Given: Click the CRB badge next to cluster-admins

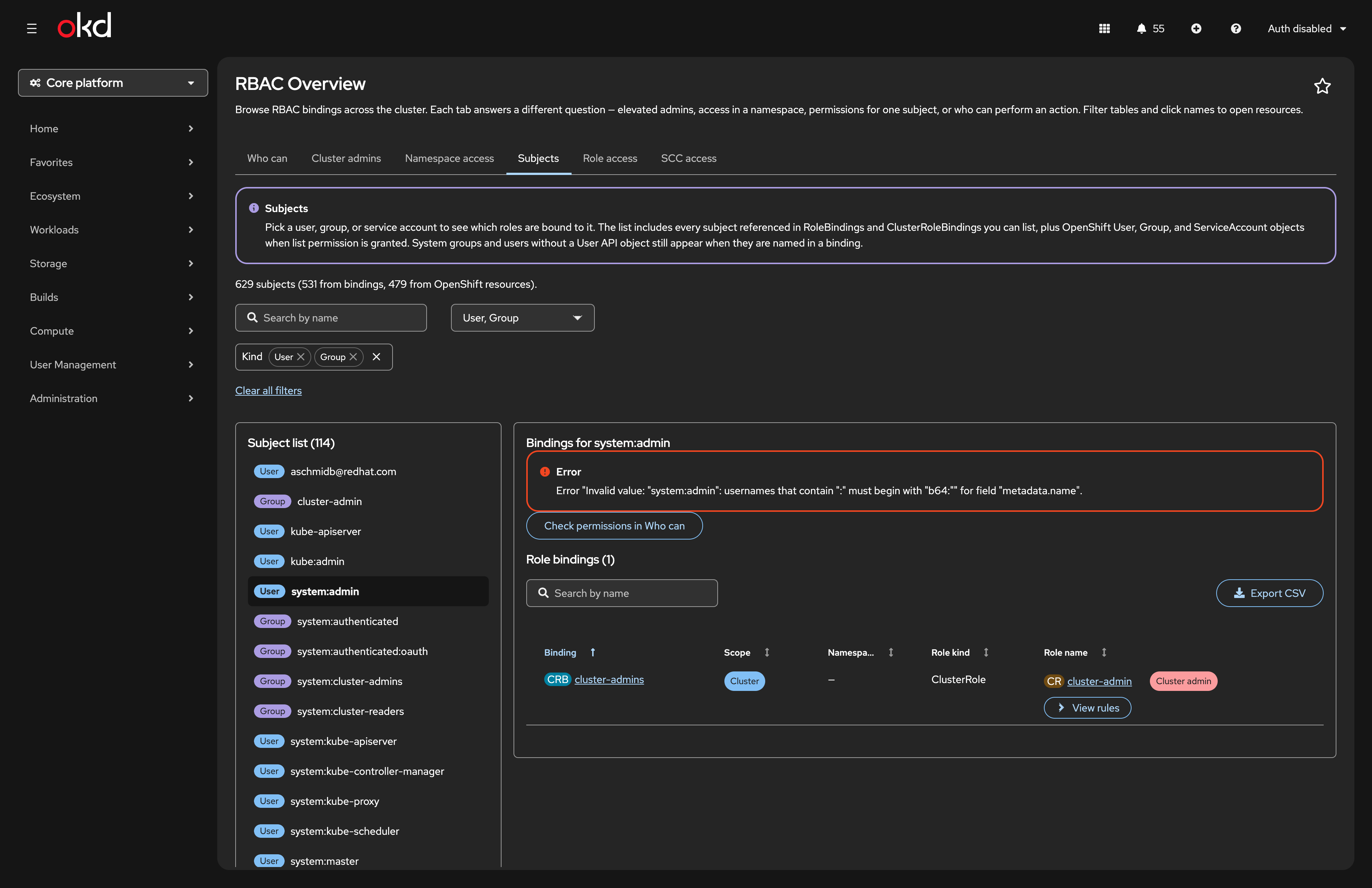Looking at the screenshot, I should pos(557,679).
